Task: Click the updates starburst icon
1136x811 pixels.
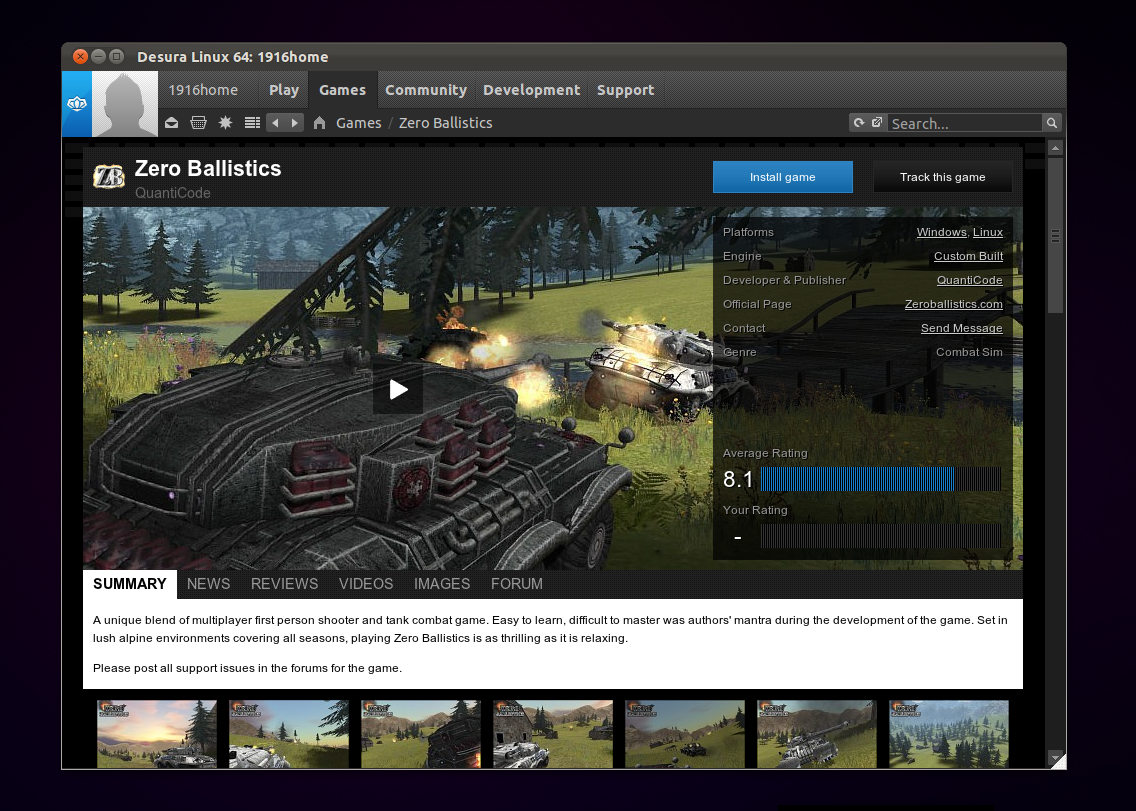Action: [225, 123]
